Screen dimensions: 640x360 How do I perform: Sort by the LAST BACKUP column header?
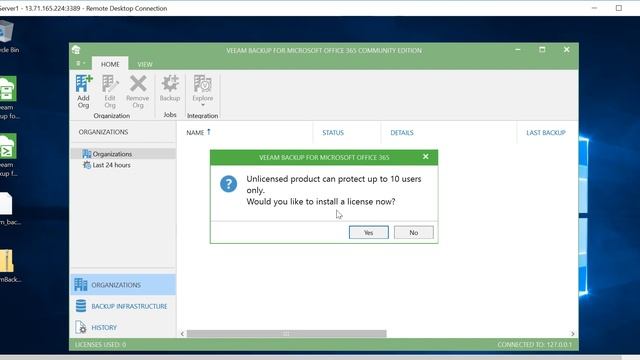(x=546, y=133)
